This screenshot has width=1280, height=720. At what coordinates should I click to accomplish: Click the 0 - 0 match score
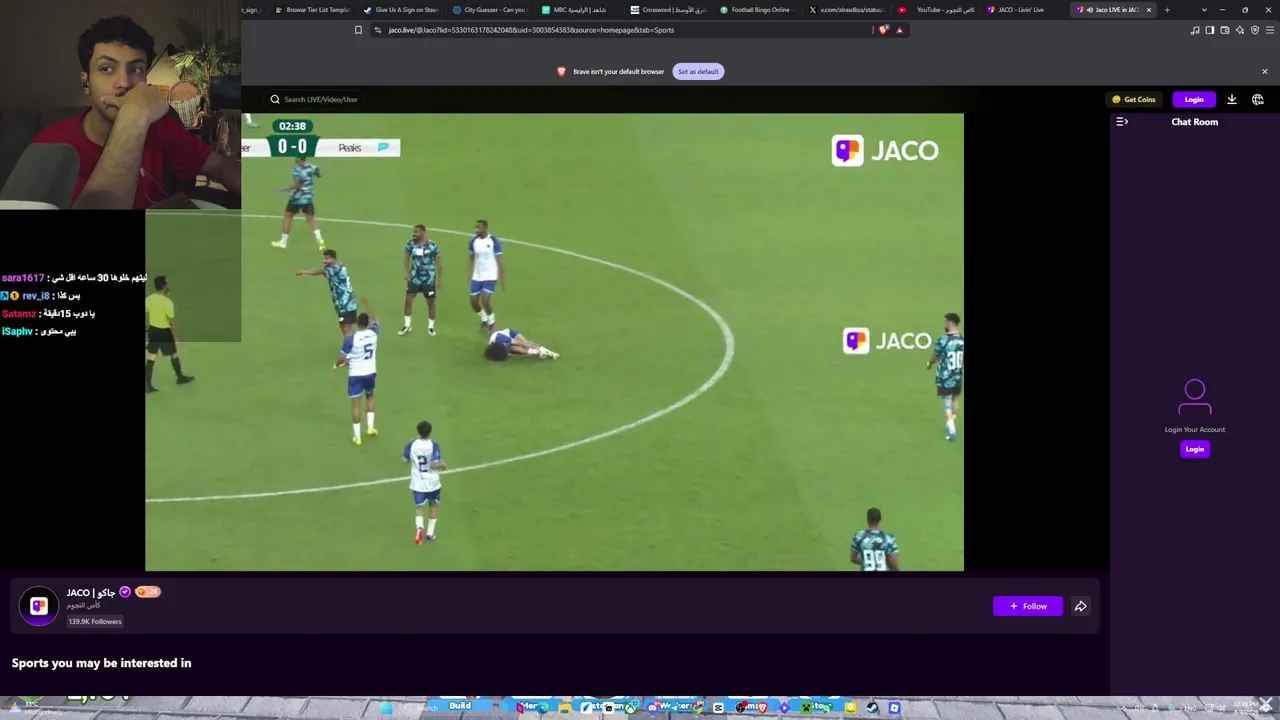(293, 147)
